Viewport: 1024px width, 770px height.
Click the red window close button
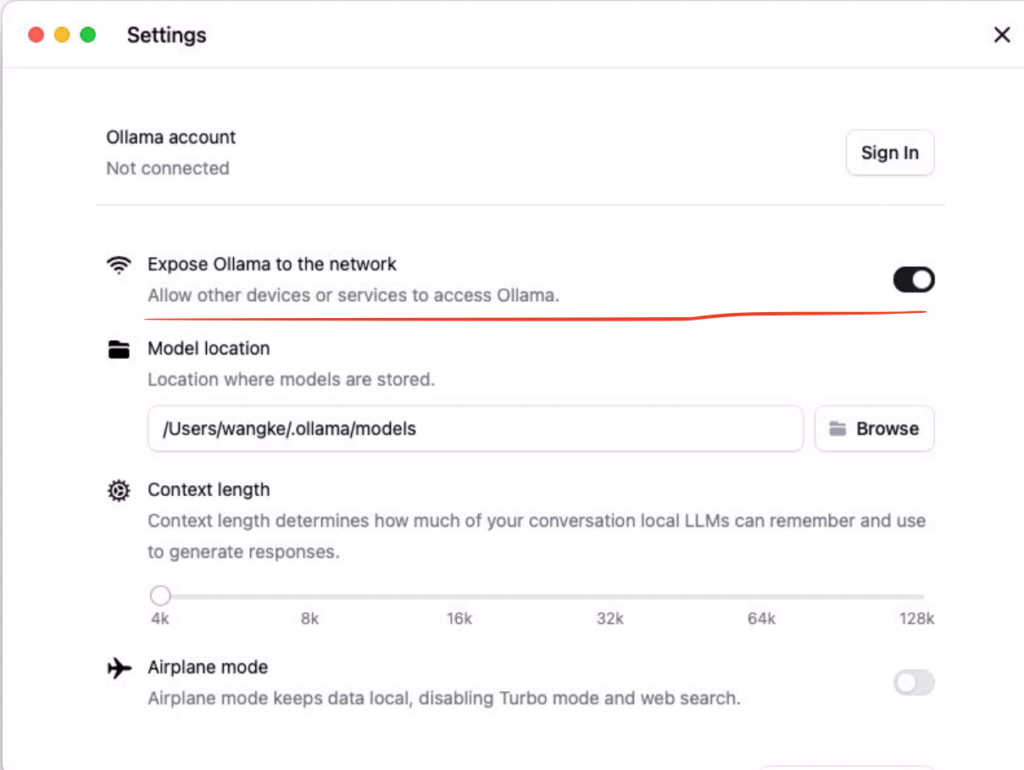[37, 35]
